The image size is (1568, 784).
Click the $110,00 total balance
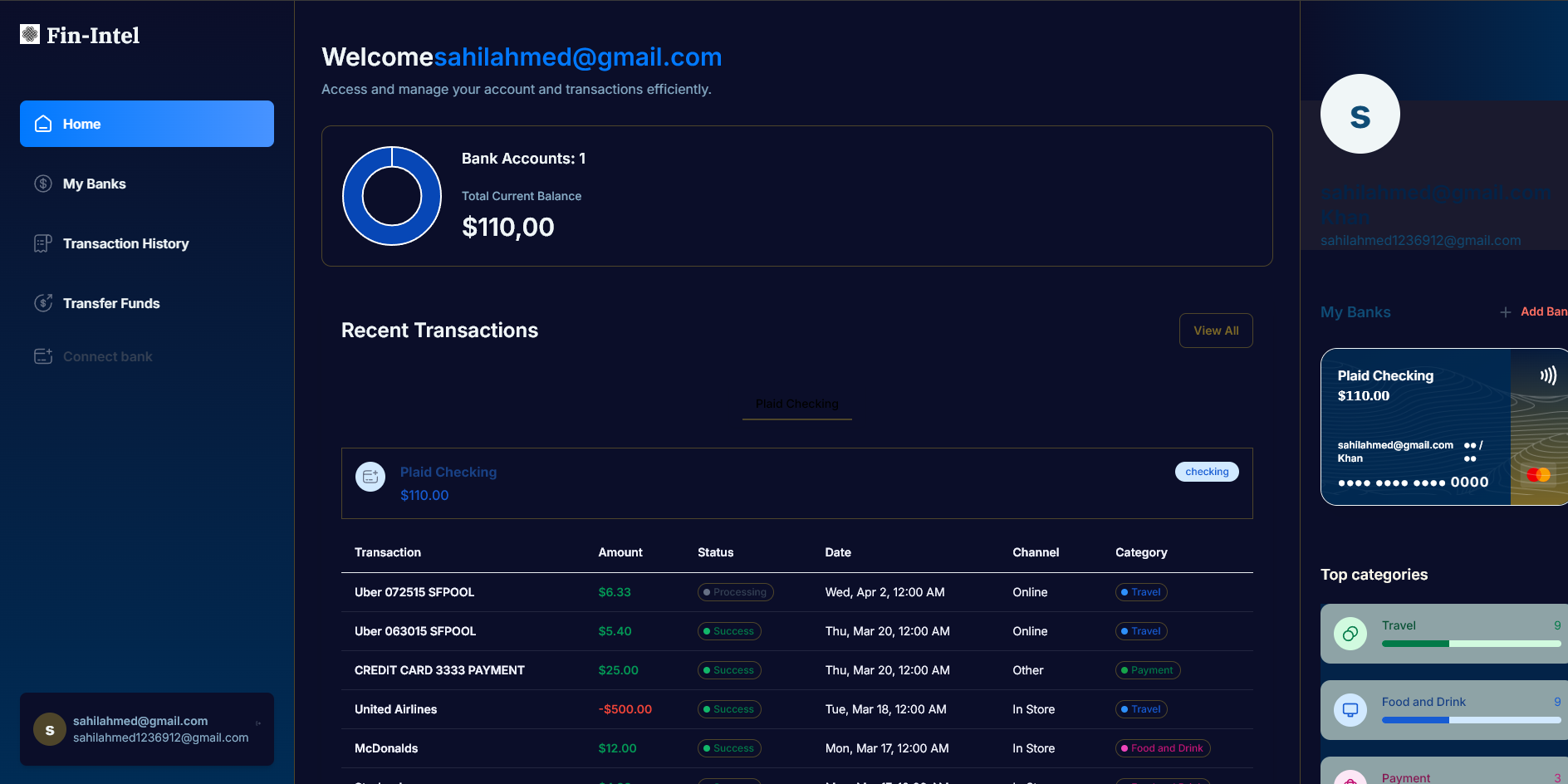508,227
